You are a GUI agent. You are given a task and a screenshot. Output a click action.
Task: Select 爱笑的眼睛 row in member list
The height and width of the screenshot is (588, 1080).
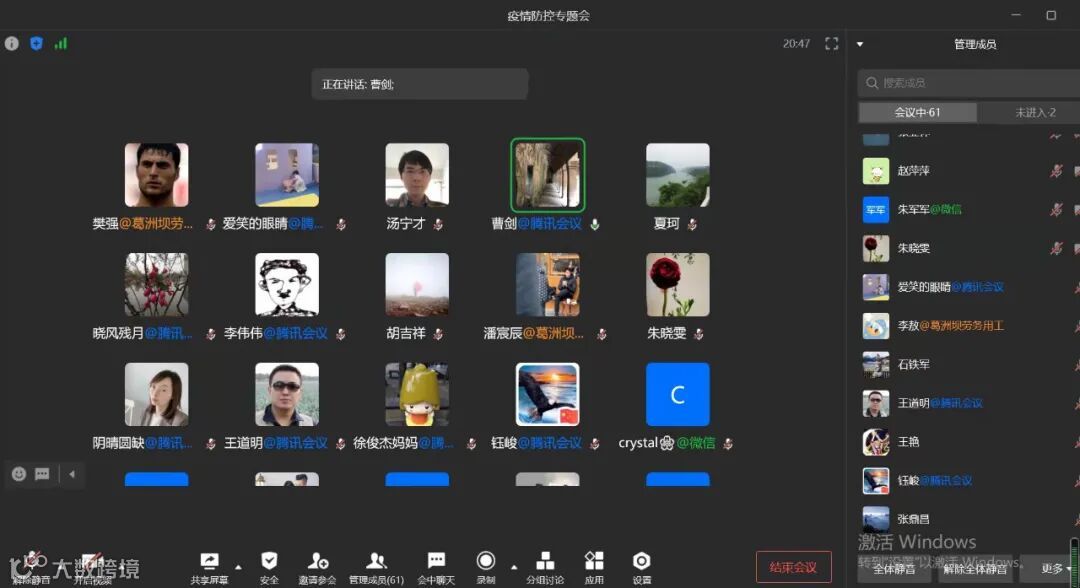tap(968, 287)
